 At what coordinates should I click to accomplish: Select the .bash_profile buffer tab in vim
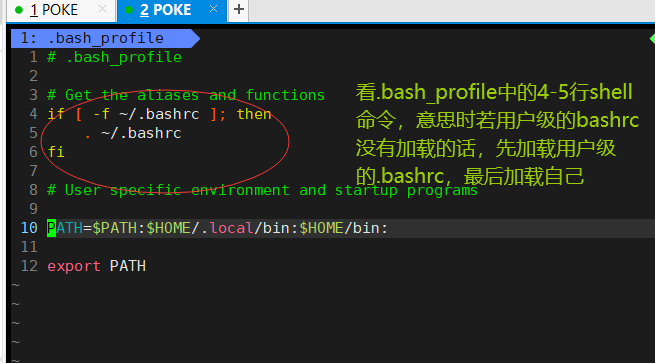(x=105, y=38)
